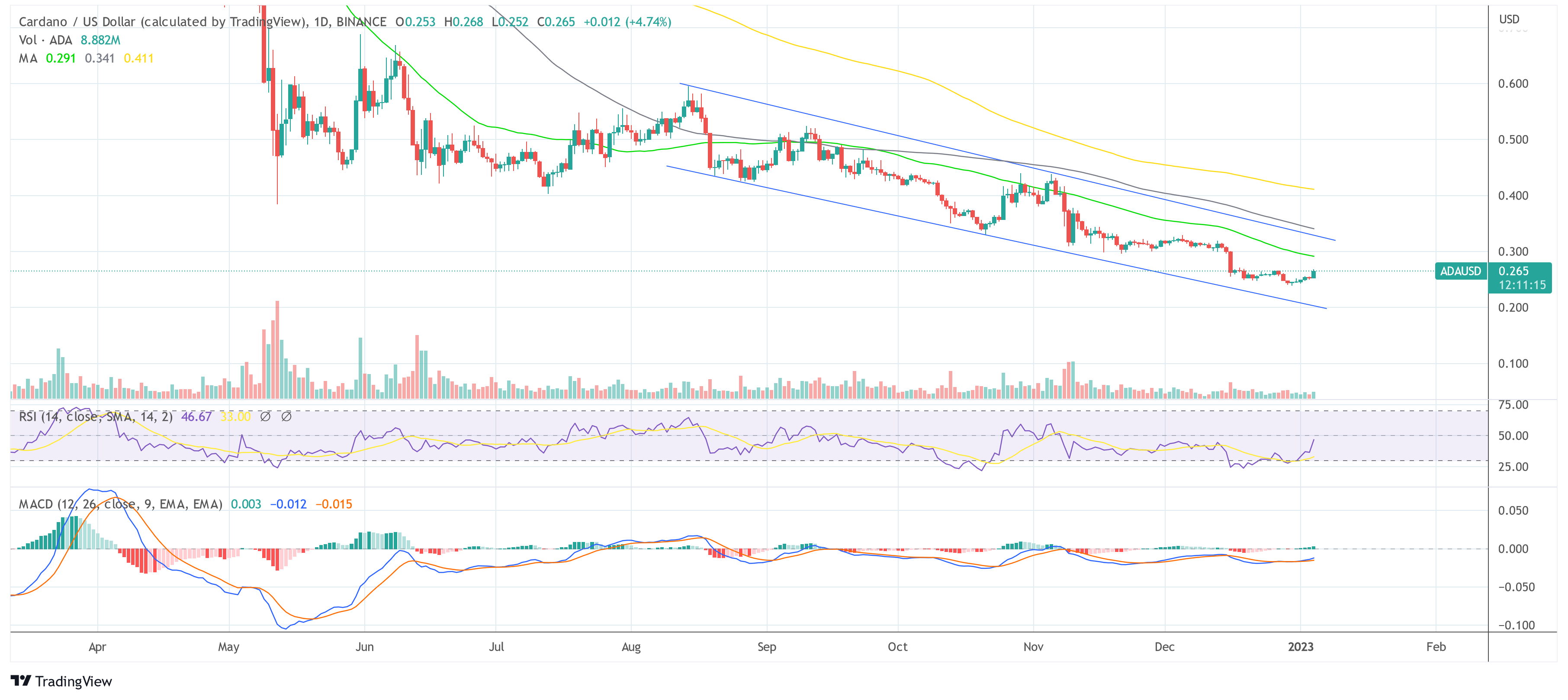The width and height of the screenshot is (1568, 700).
Task: Click the high price value H0.268
Action: [x=463, y=22]
